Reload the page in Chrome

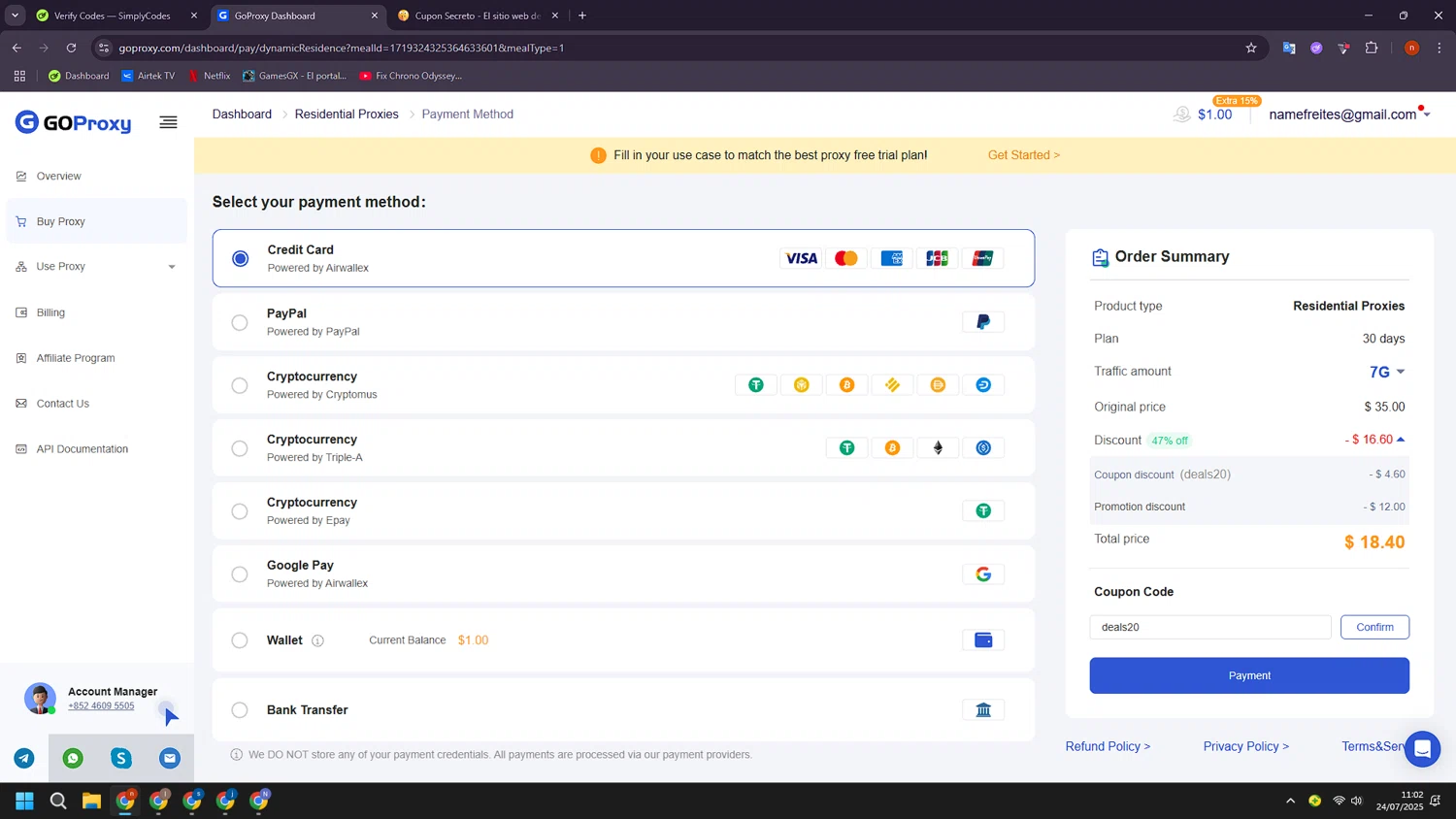pyautogui.click(x=71, y=48)
